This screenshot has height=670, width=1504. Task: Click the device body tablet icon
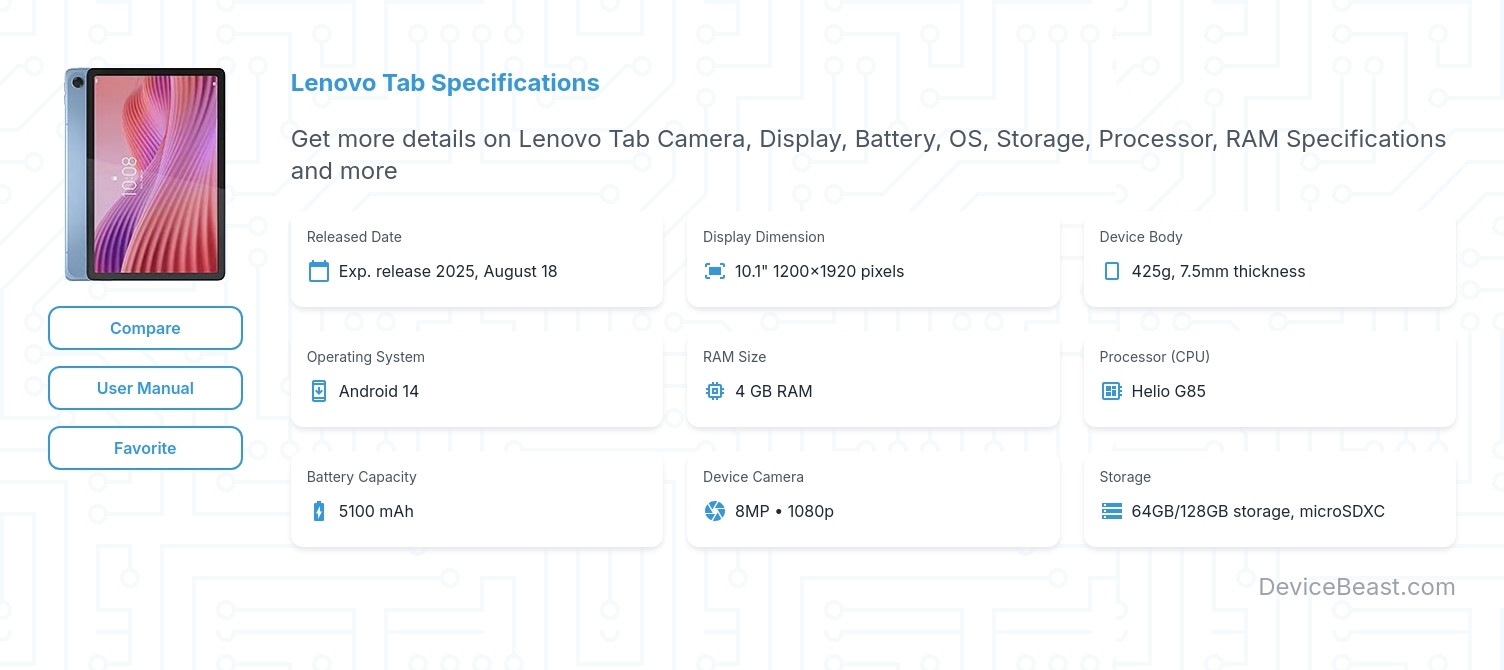click(x=1111, y=271)
